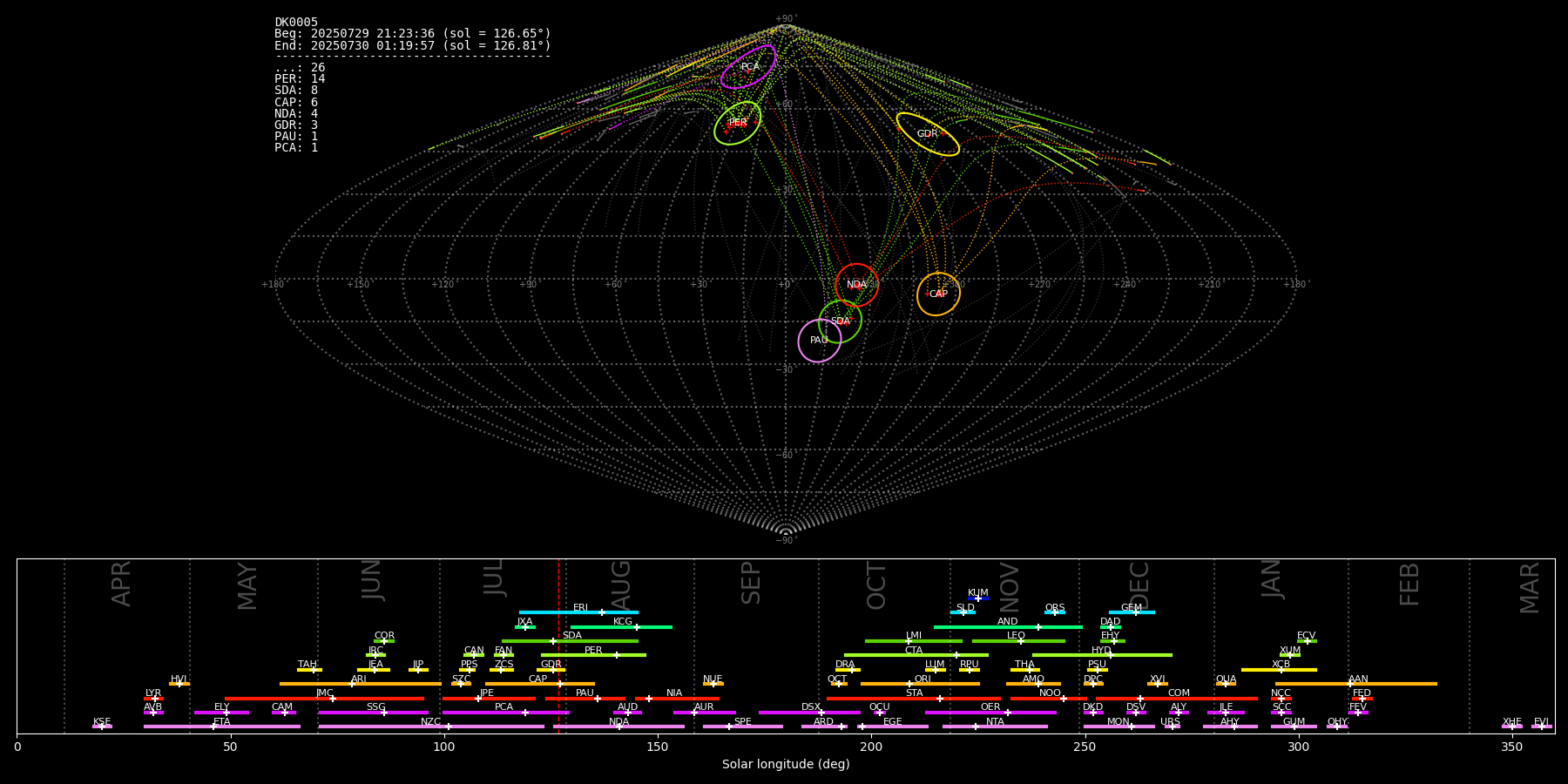
Task: Click the CAP shower bar in timeline
Action: coord(540,684)
